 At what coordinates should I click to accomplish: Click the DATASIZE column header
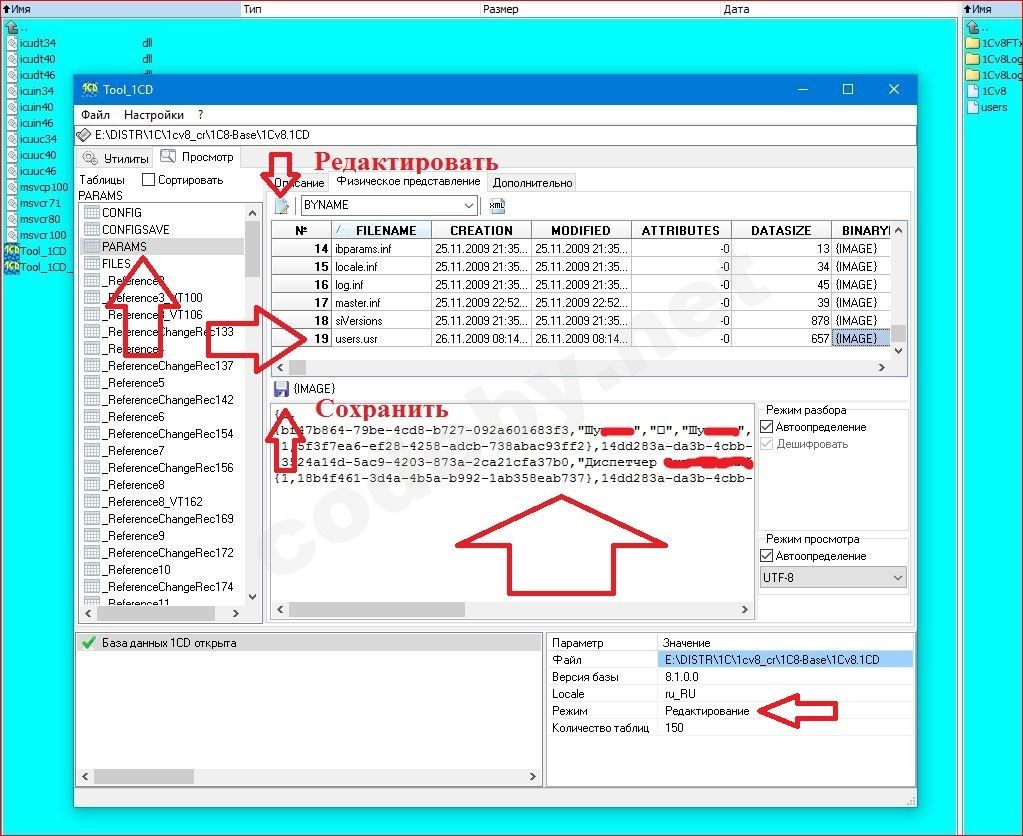[781, 230]
